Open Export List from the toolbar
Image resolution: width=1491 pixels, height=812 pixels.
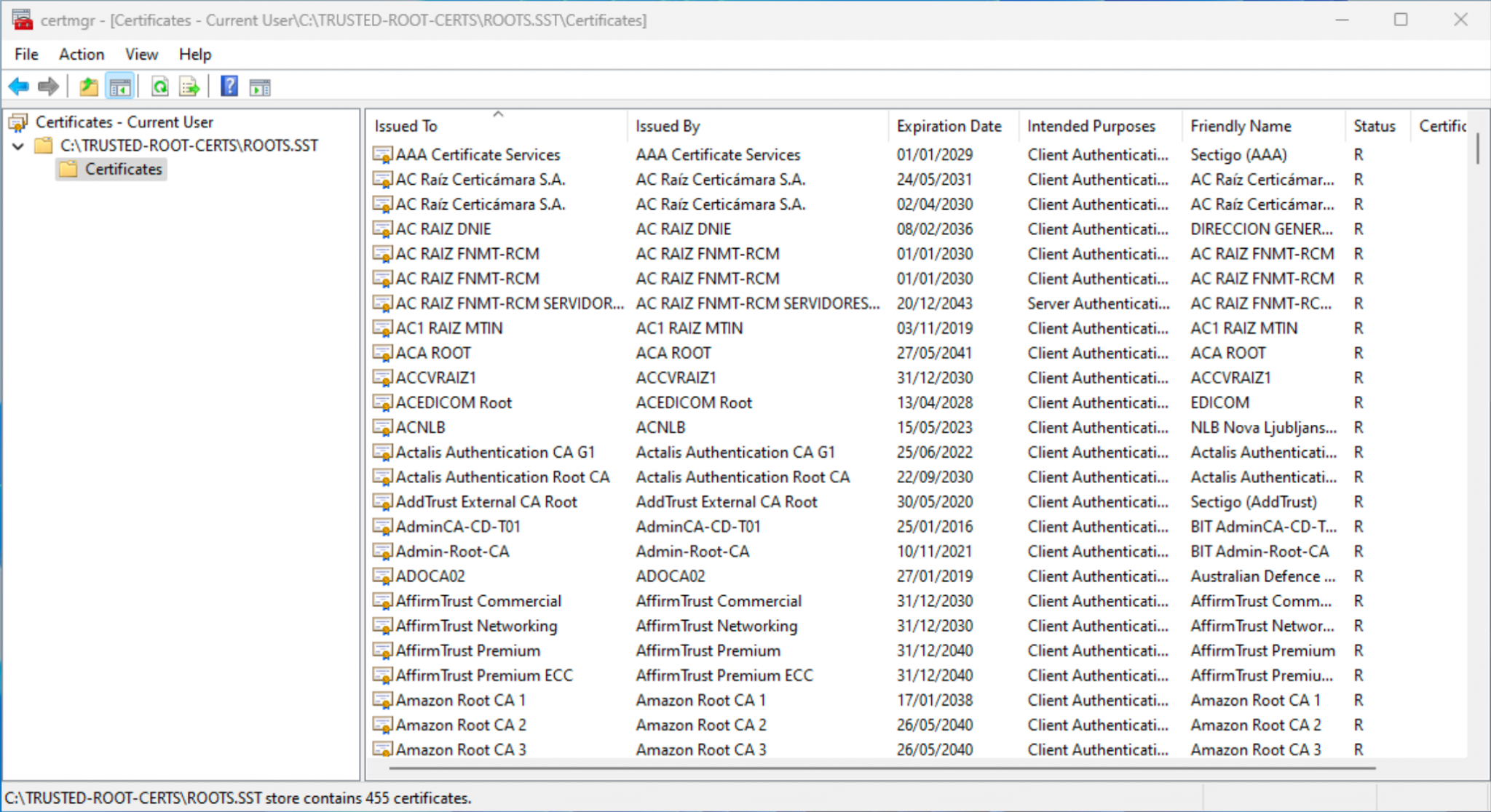click(189, 86)
